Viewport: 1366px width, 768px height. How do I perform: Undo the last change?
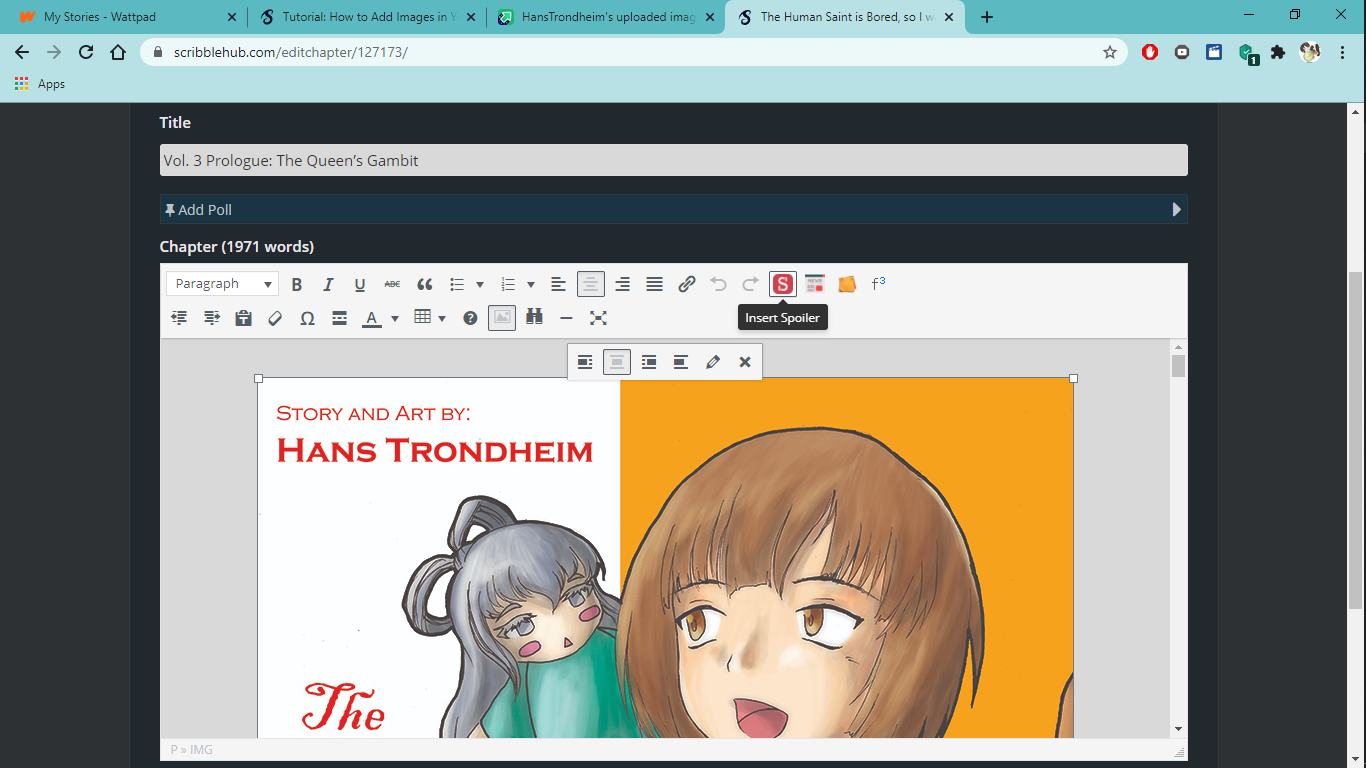(718, 284)
